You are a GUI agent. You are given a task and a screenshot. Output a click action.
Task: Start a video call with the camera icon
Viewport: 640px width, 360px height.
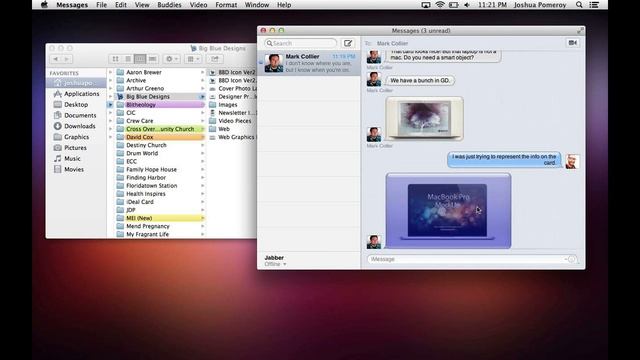click(x=573, y=43)
